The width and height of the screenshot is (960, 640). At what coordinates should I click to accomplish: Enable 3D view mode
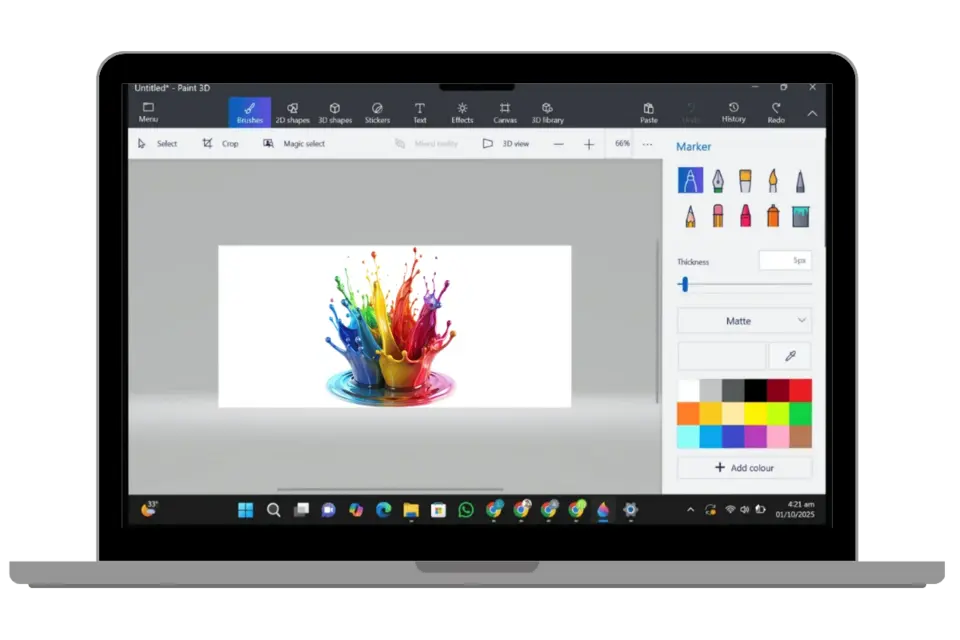tap(506, 143)
